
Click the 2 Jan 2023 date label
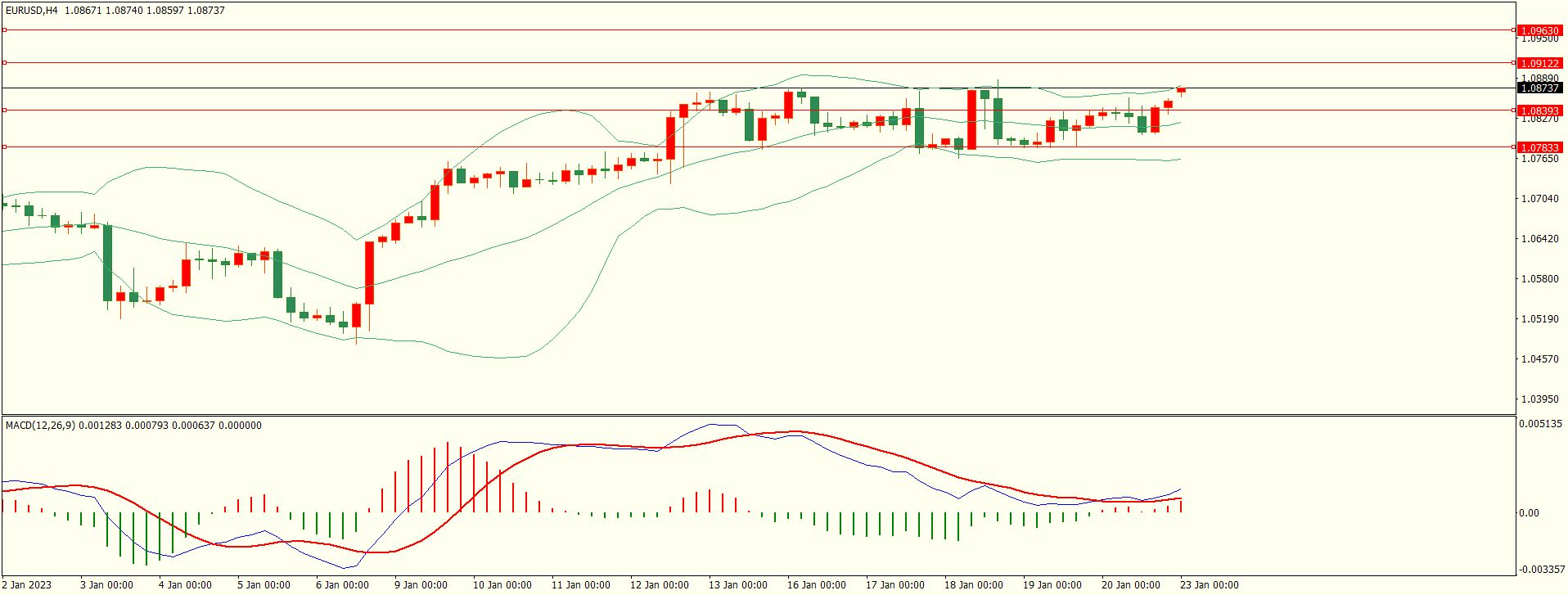26,584
